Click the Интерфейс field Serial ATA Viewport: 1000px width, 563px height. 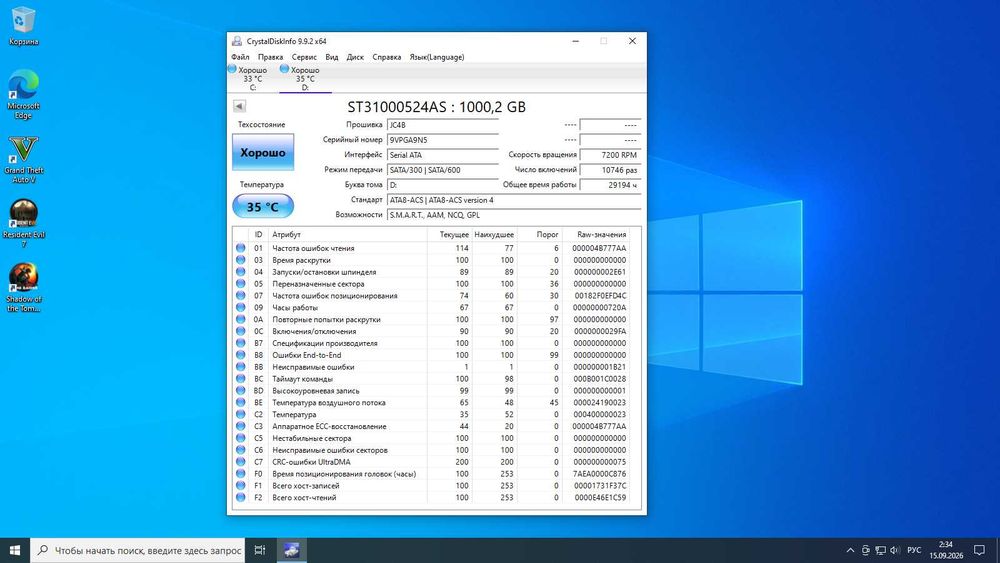pos(443,155)
